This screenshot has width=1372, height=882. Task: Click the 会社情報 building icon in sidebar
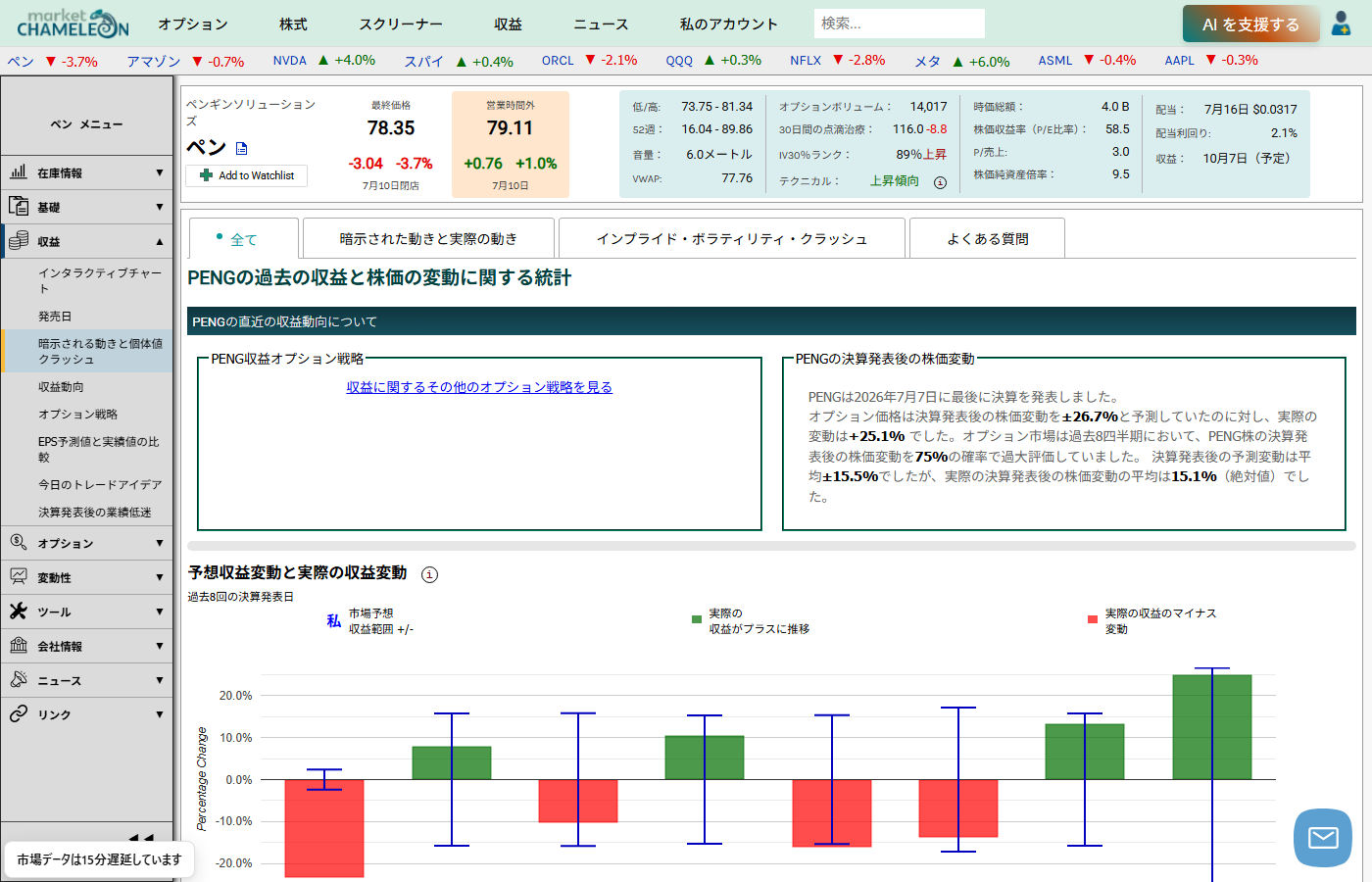19,645
